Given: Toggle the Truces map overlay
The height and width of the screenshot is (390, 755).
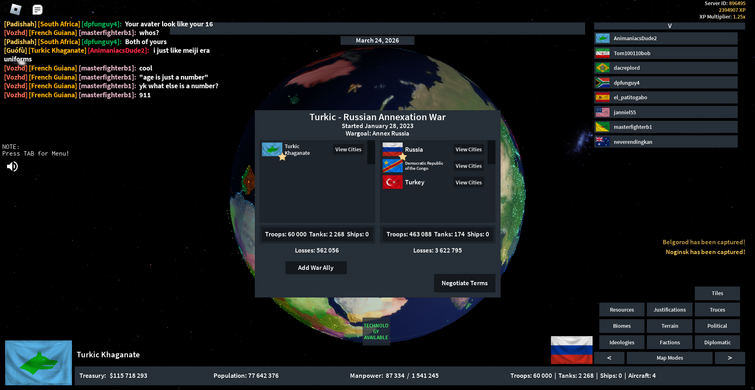Looking at the screenshot, I should 717,310.
